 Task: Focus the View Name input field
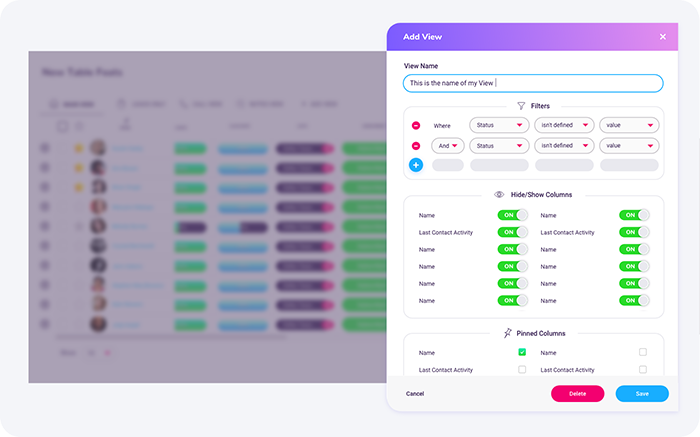(533, 83)
